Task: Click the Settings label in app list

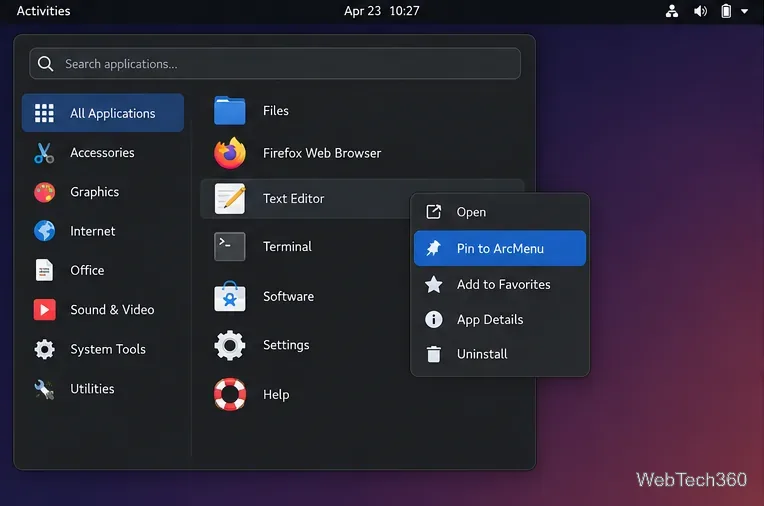Action: point(286,345)
